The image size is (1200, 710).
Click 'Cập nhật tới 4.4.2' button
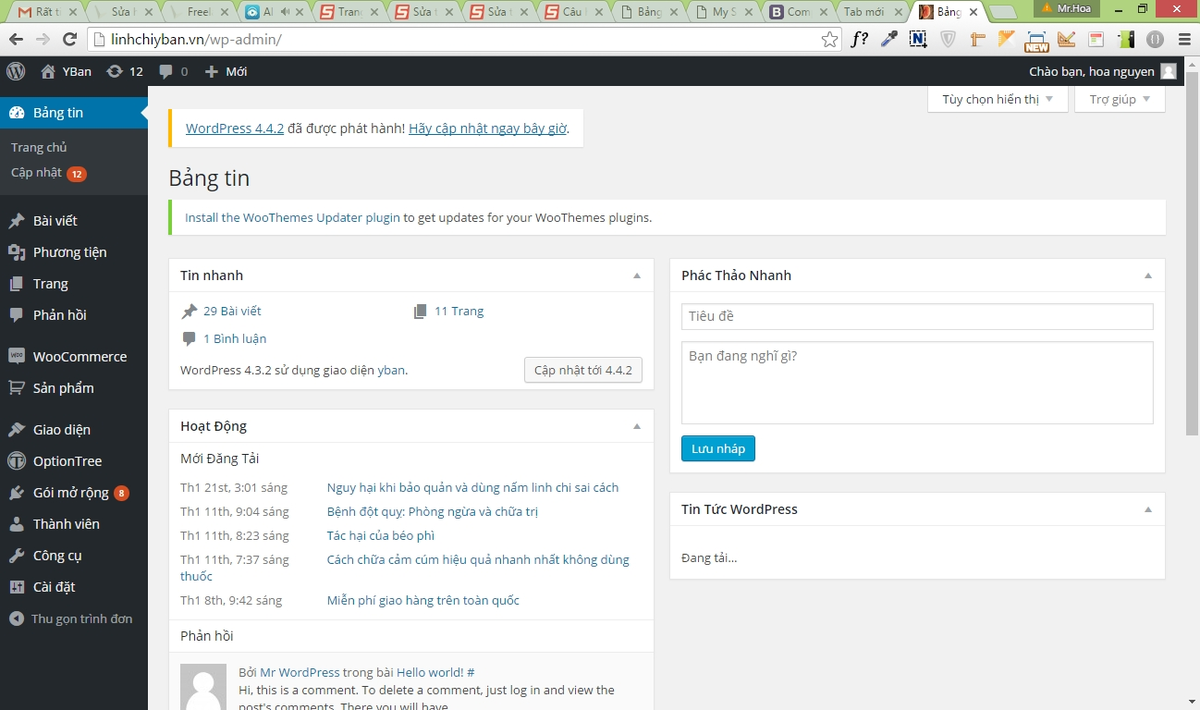583,370
